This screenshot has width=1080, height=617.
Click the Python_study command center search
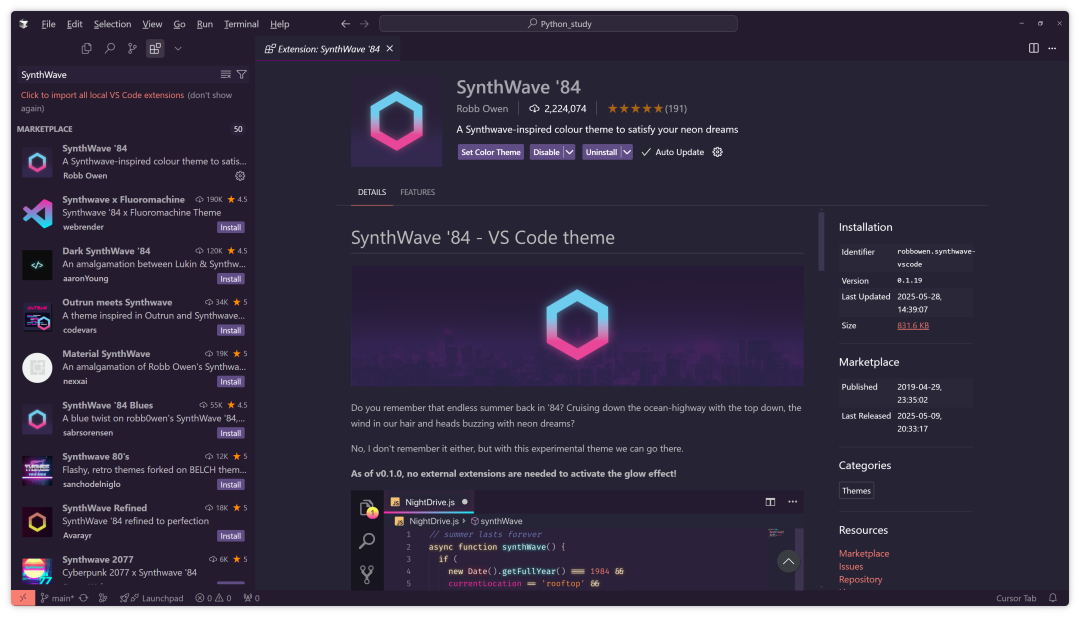(x=559, y=23)
